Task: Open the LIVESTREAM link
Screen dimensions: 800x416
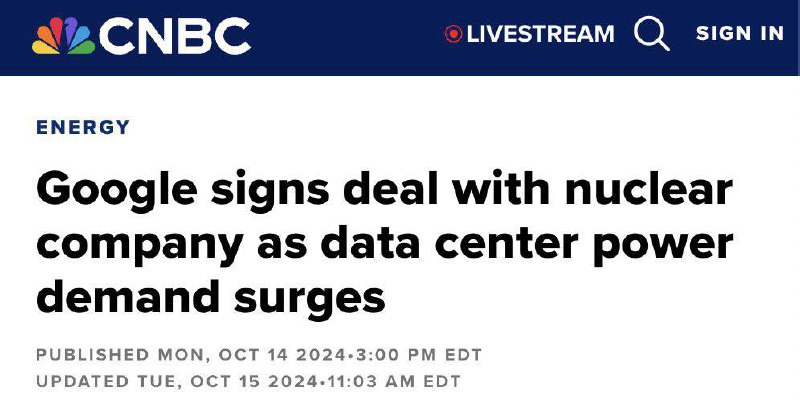Action: pyautogui.click(x=540, y=34)
